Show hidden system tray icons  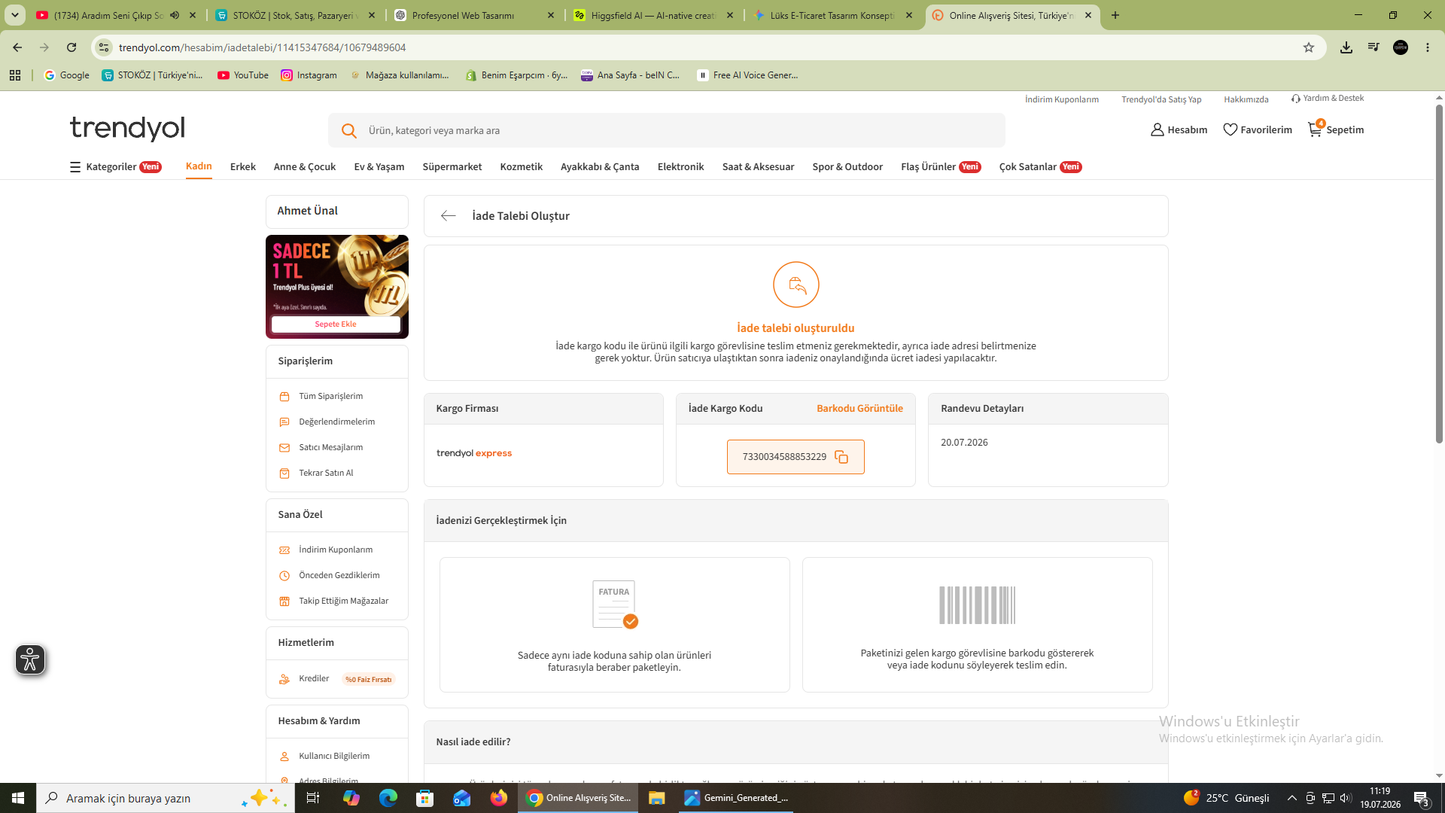1291,798
